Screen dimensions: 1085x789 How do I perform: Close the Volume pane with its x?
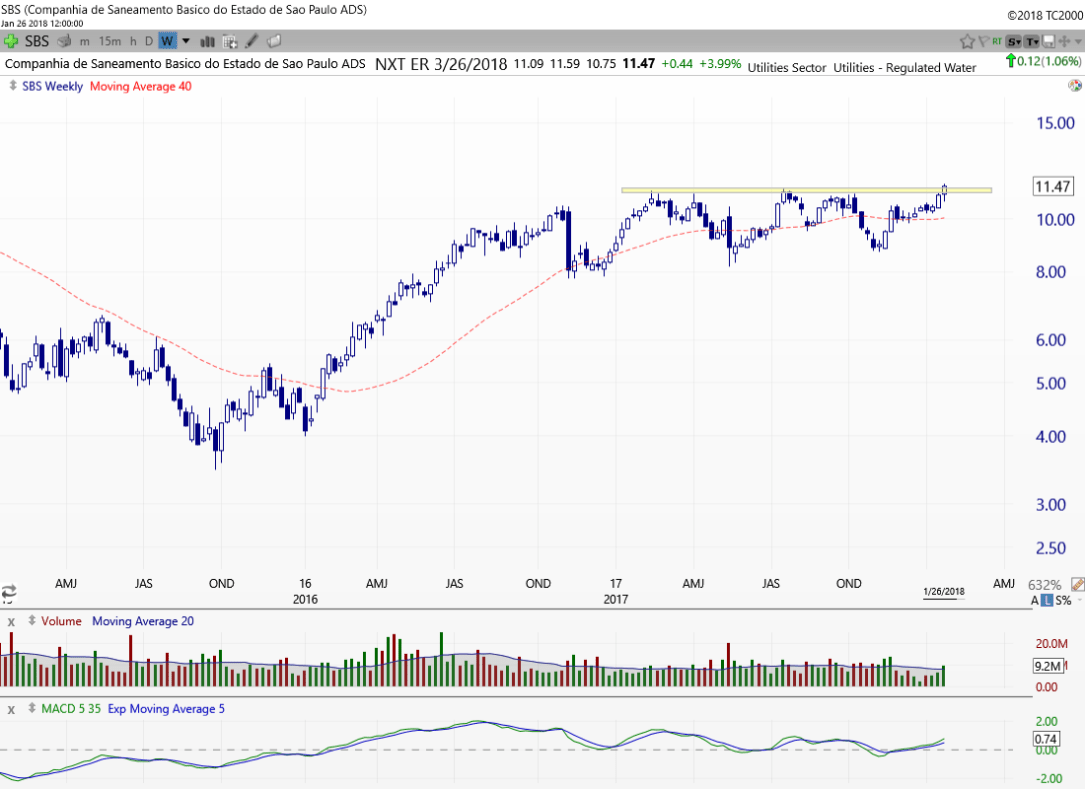coord(12,621)
